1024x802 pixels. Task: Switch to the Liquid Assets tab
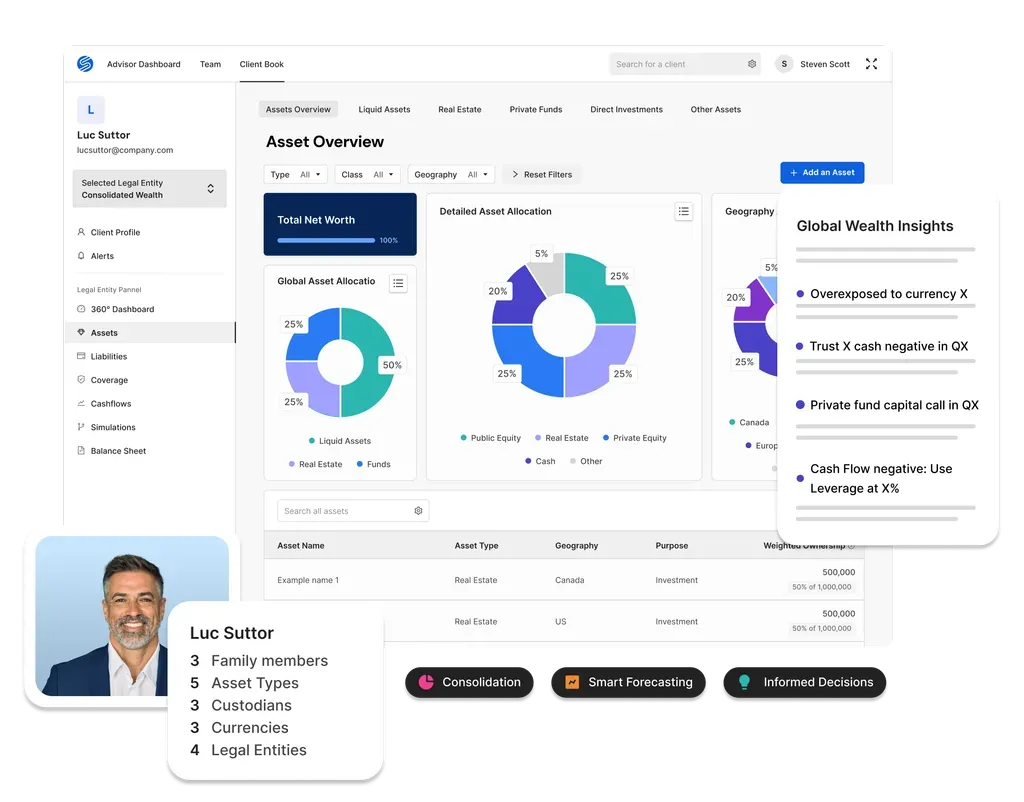(x=384, y=109)
